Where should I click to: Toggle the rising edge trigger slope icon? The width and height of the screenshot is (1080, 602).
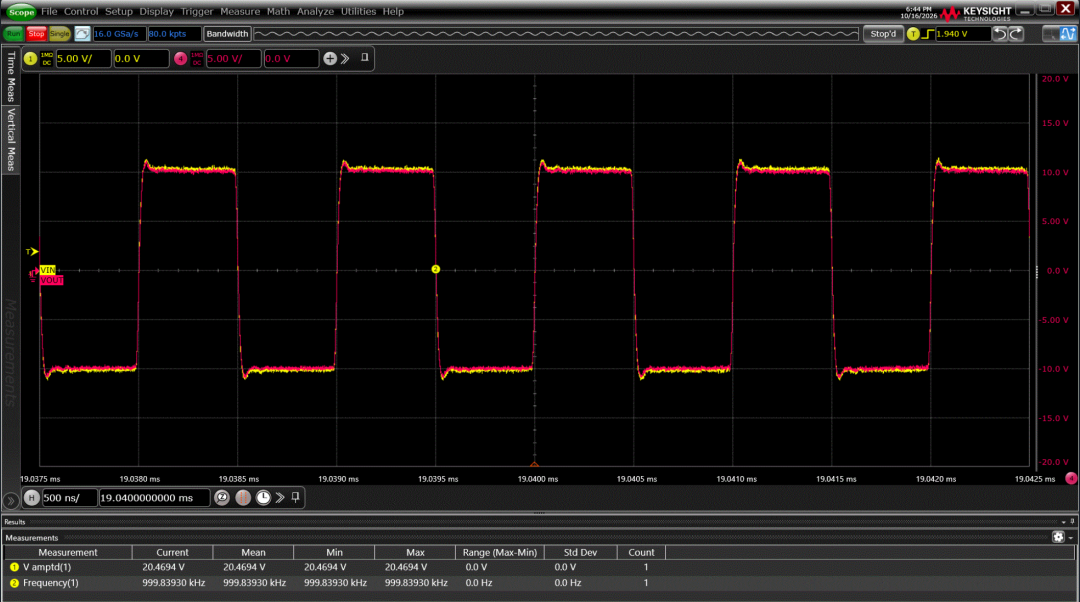(x=928, y=34)
